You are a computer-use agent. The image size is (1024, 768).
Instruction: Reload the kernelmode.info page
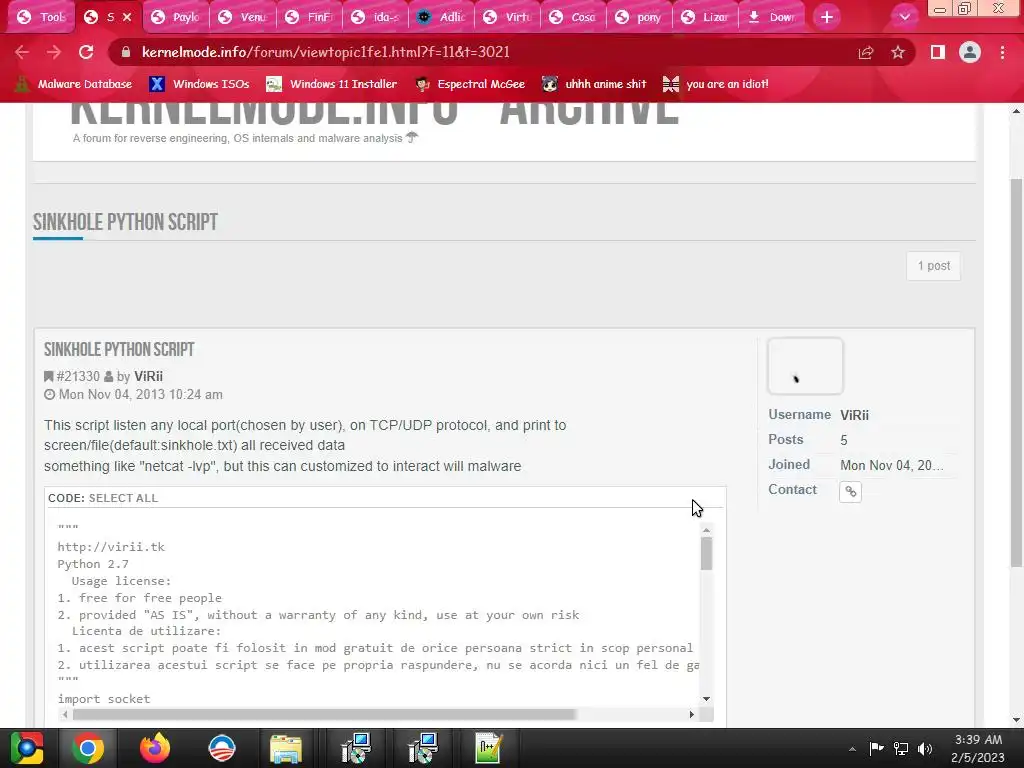click(86, 52)
